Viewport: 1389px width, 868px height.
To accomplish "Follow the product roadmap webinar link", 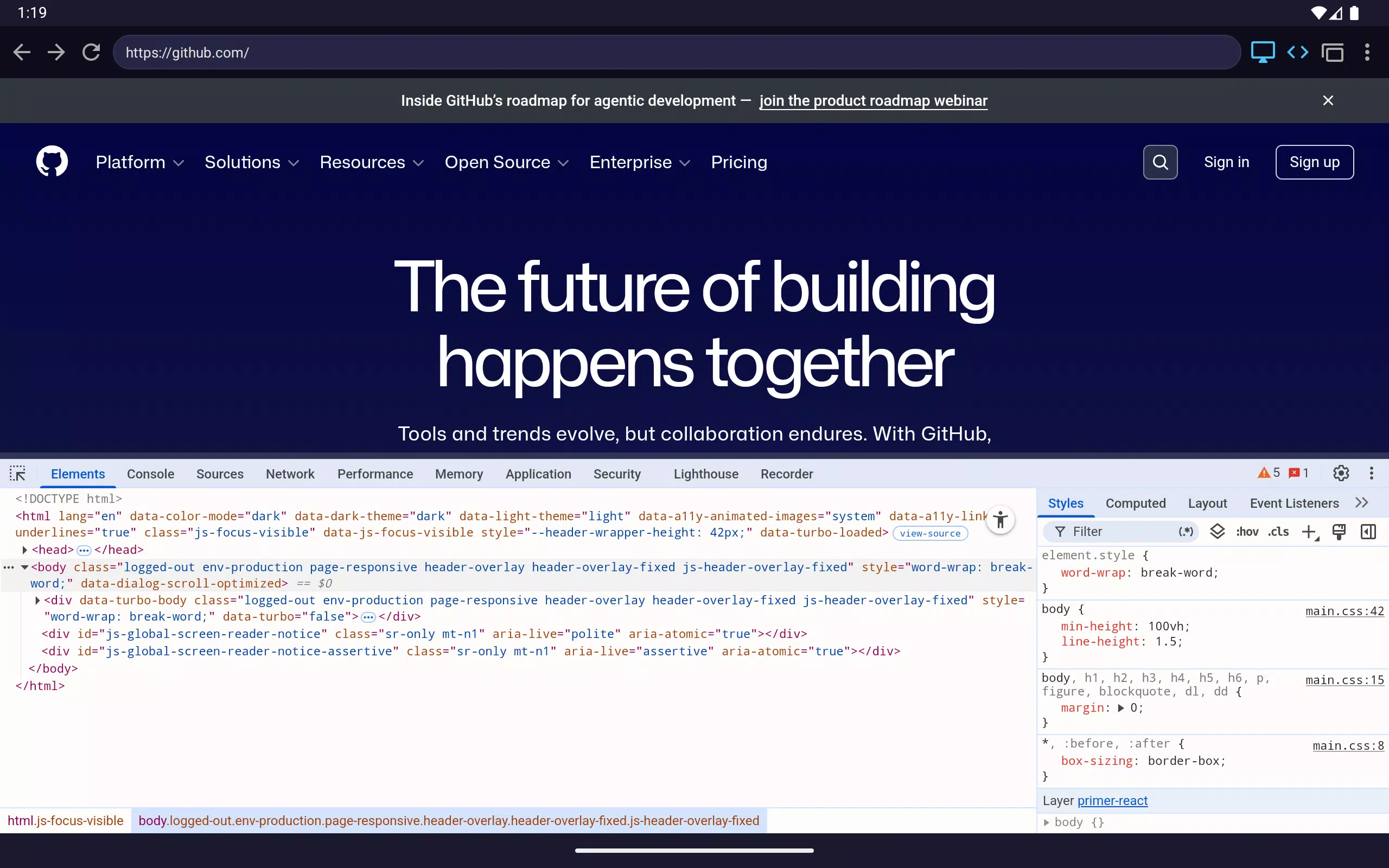I will click(873, 100).
